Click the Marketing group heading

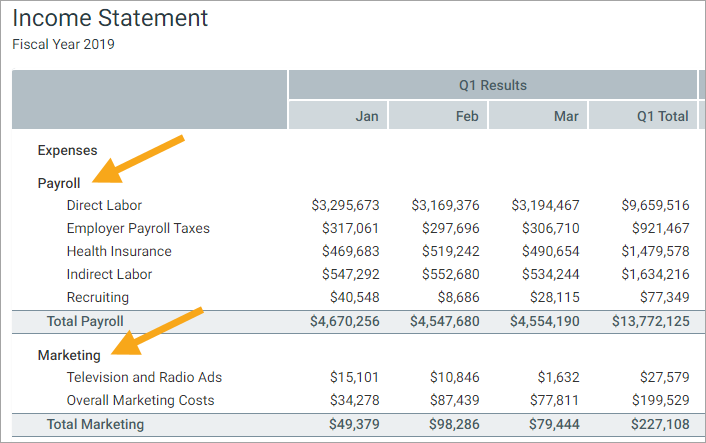coord(69,355)
